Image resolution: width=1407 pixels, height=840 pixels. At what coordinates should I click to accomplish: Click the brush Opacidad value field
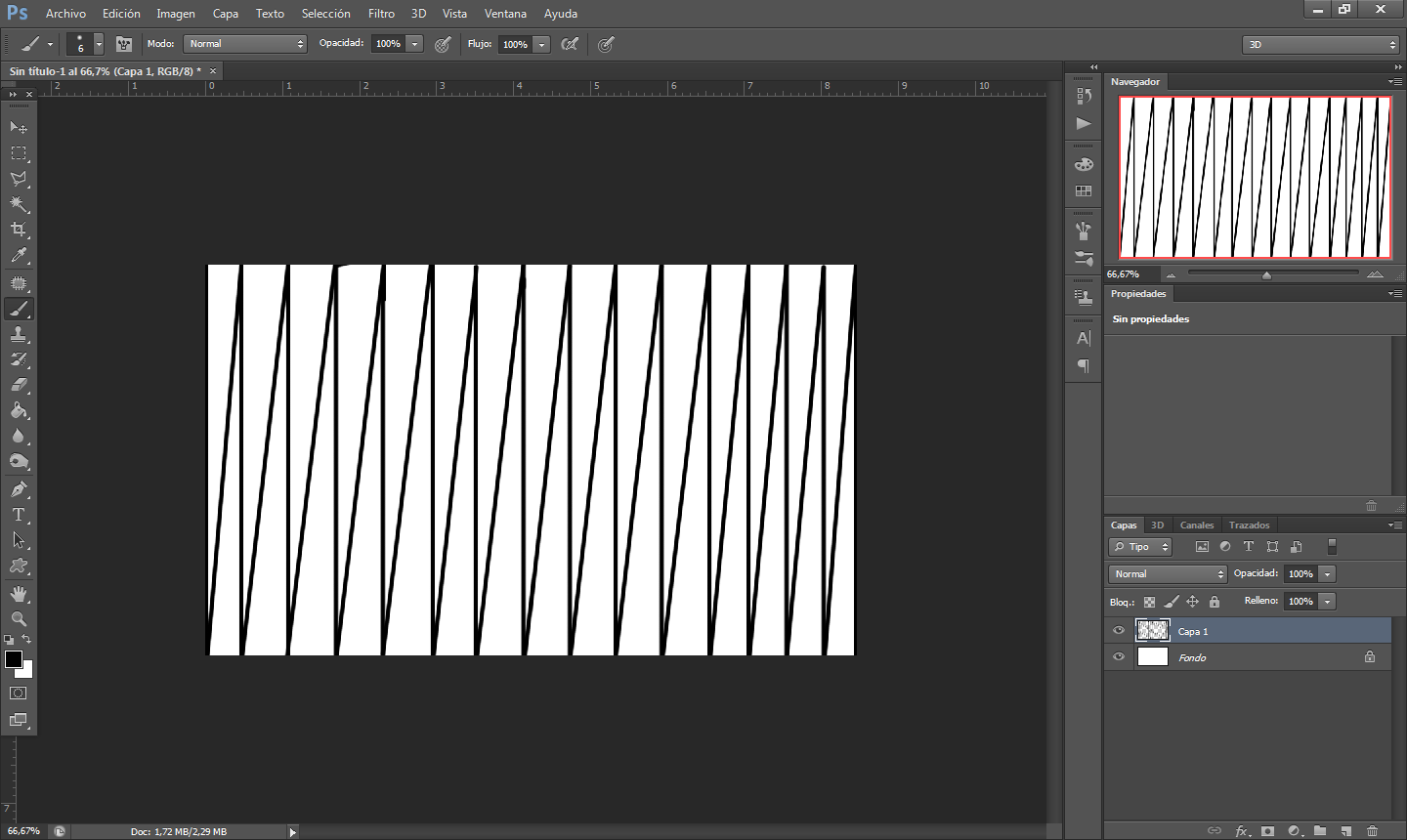pos(388,44)
